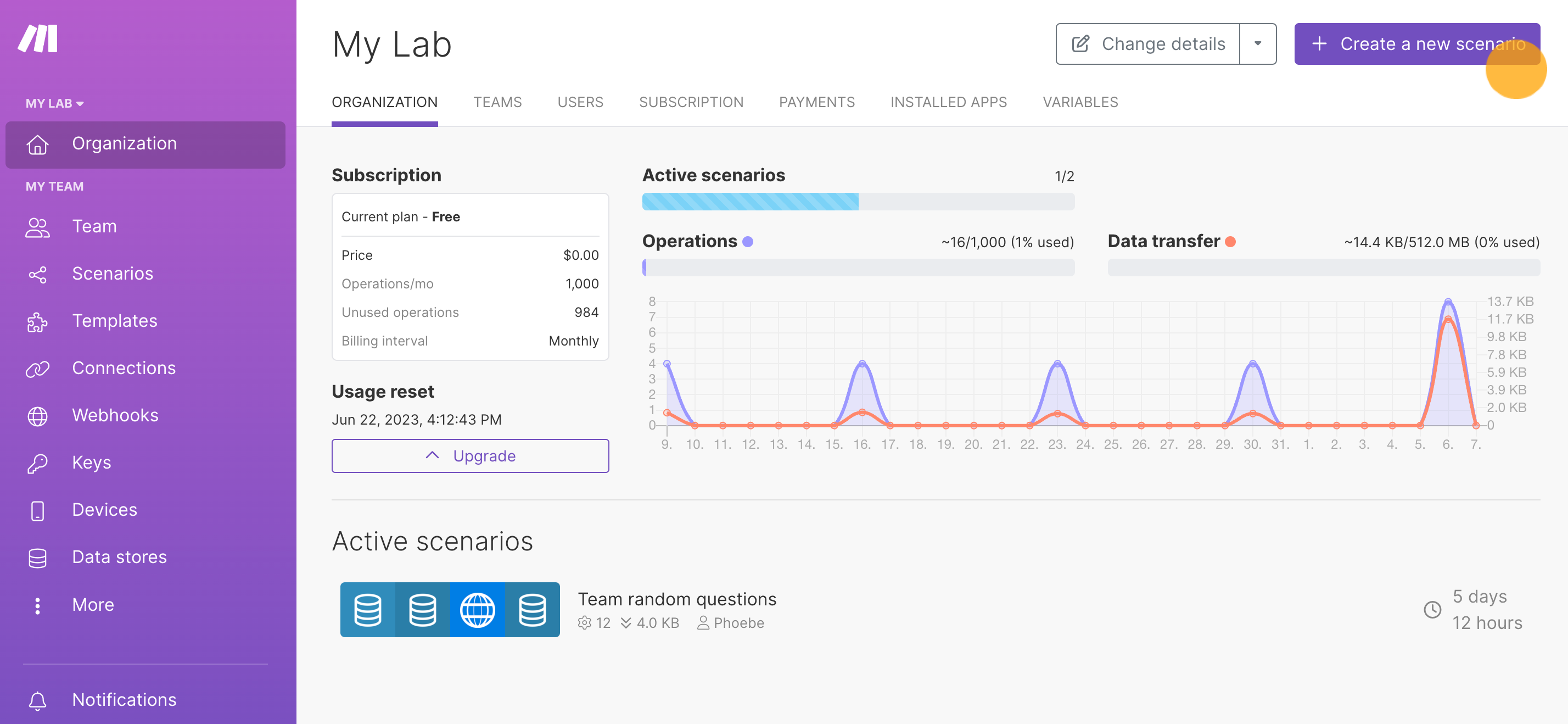Go to the PAYMENTS tab
Image resolution: width=1568 pixels, height=724 pixels.
817,102
